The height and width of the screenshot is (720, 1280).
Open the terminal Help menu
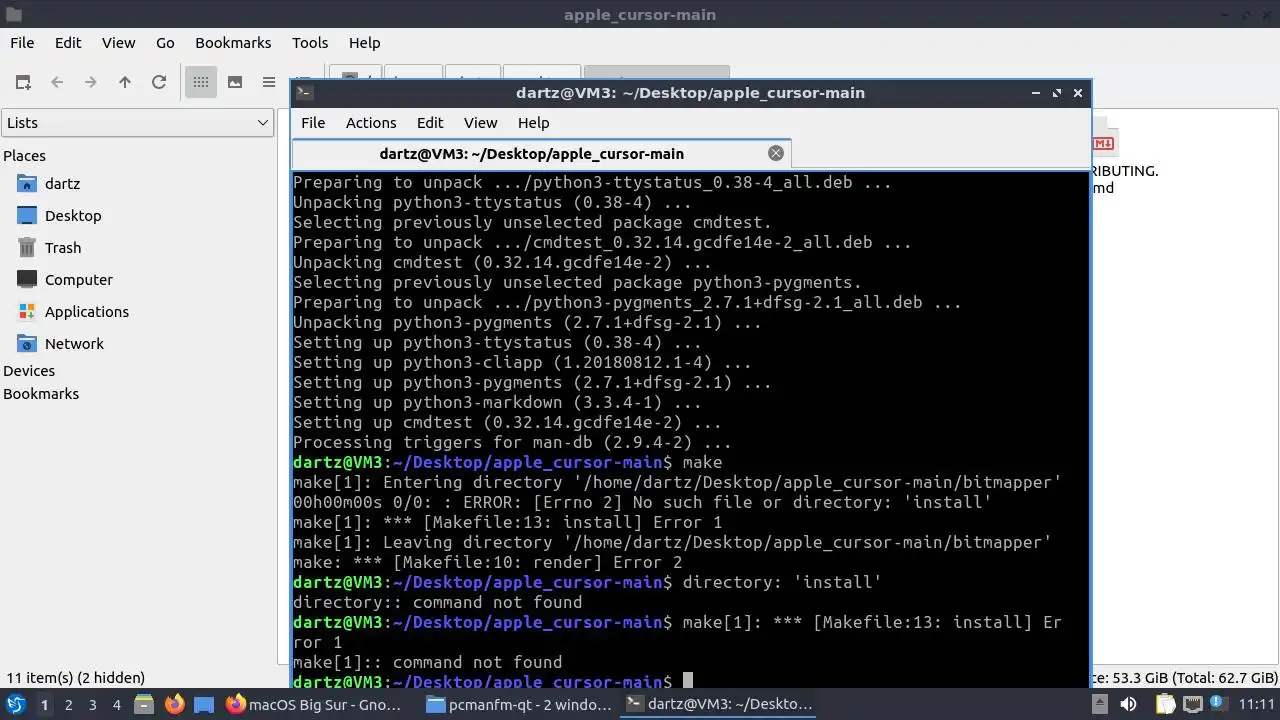(533, 123)
